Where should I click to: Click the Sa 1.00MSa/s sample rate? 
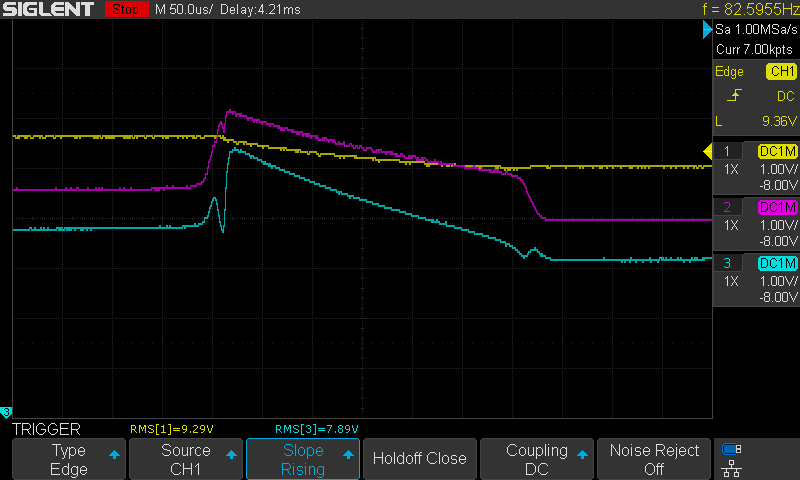[756, 30]
